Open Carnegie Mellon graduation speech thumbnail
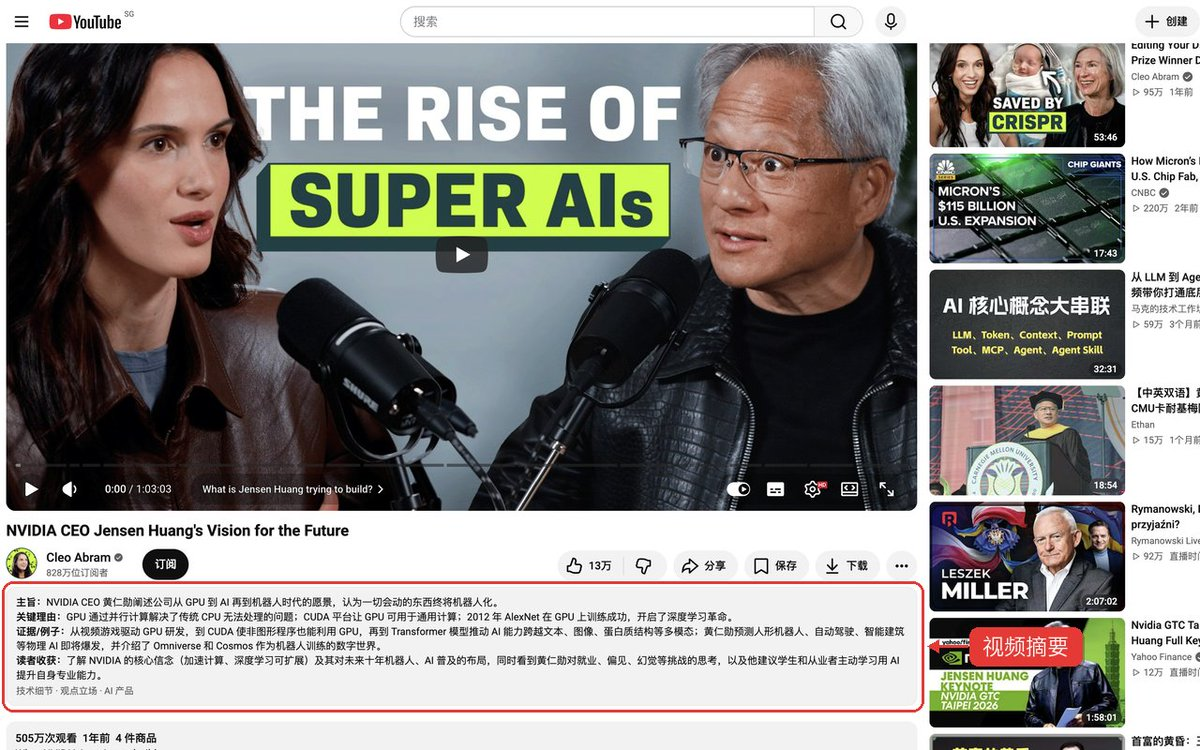 coord(1027,440)
